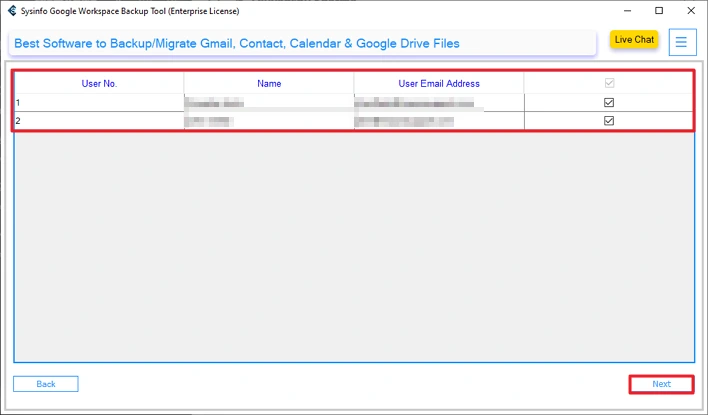Toggle the select-all header checkbox
Image resolution: width=708 pixels, height=415 pixels.
coord(609,83)
